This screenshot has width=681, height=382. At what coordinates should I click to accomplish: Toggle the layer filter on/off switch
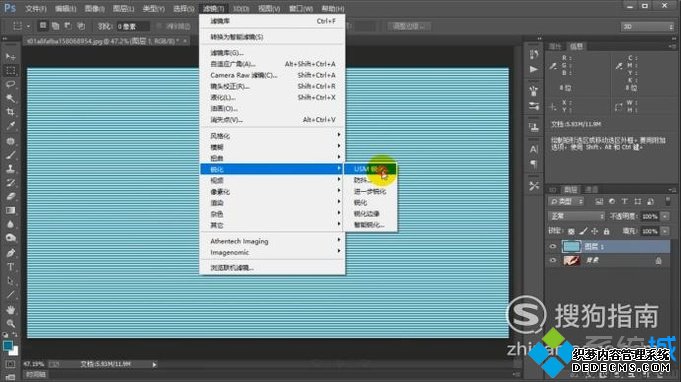point(668,201)
